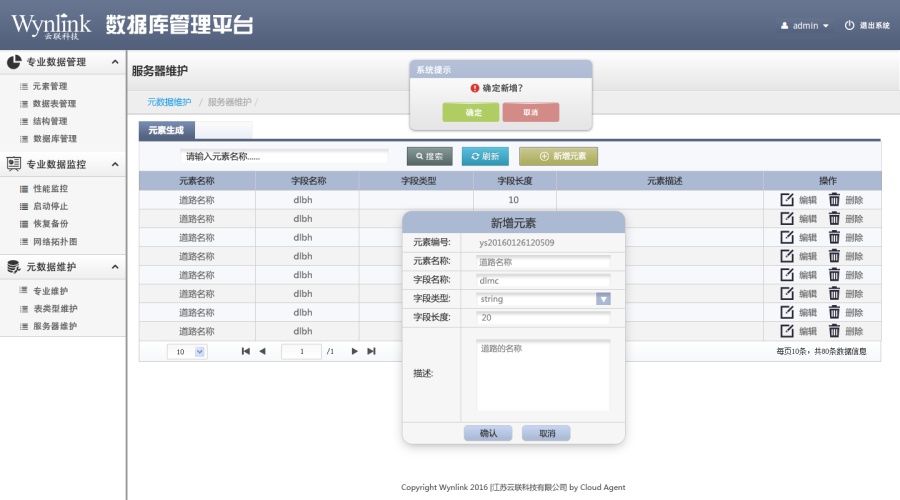900x500 pixels.
Task: Click 确认 in the 新增元素 dialog
Action: 488,433
